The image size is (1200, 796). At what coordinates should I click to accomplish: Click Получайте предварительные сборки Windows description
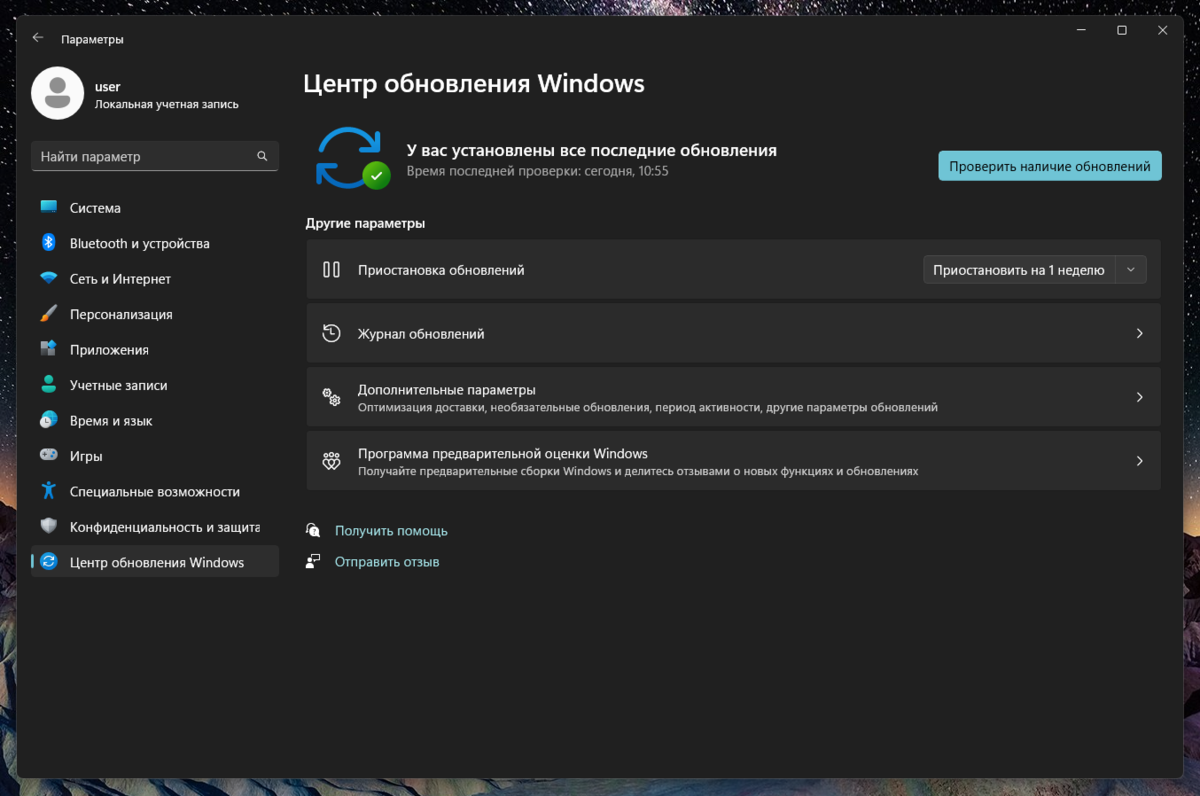pos(638,471)
